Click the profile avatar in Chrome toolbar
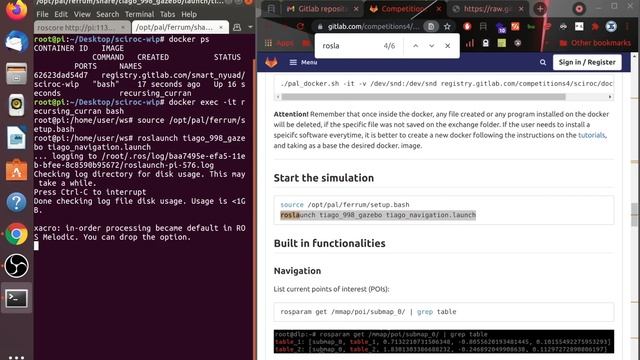 tap(611, 27)
